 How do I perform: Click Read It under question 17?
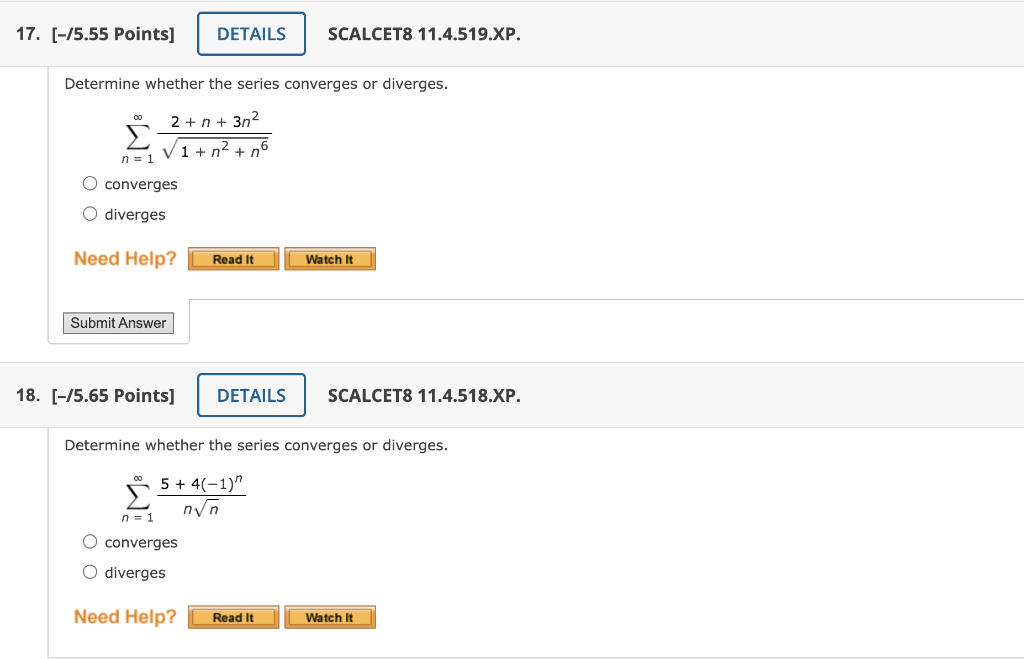tap(233, 258)
